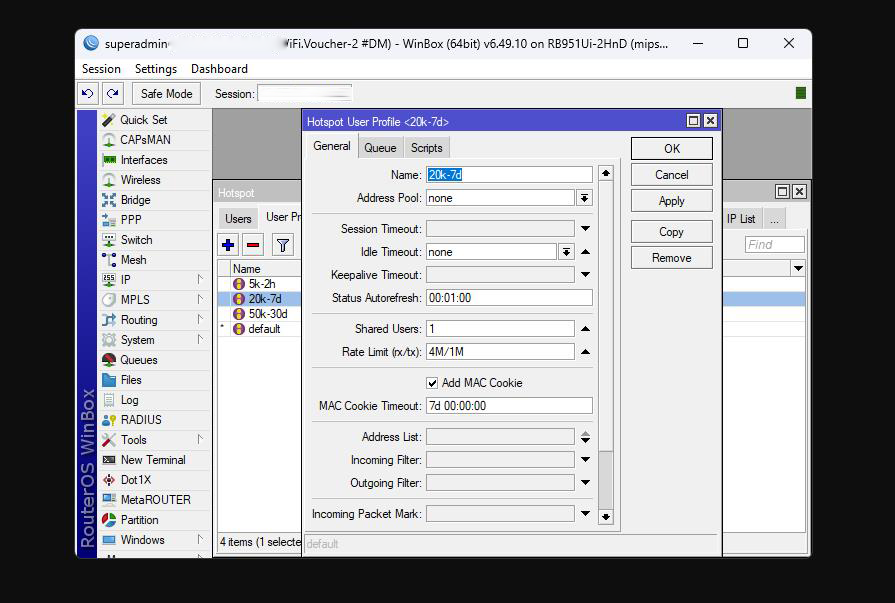Expand the MPLS submenu

click(x=200, y=299)
